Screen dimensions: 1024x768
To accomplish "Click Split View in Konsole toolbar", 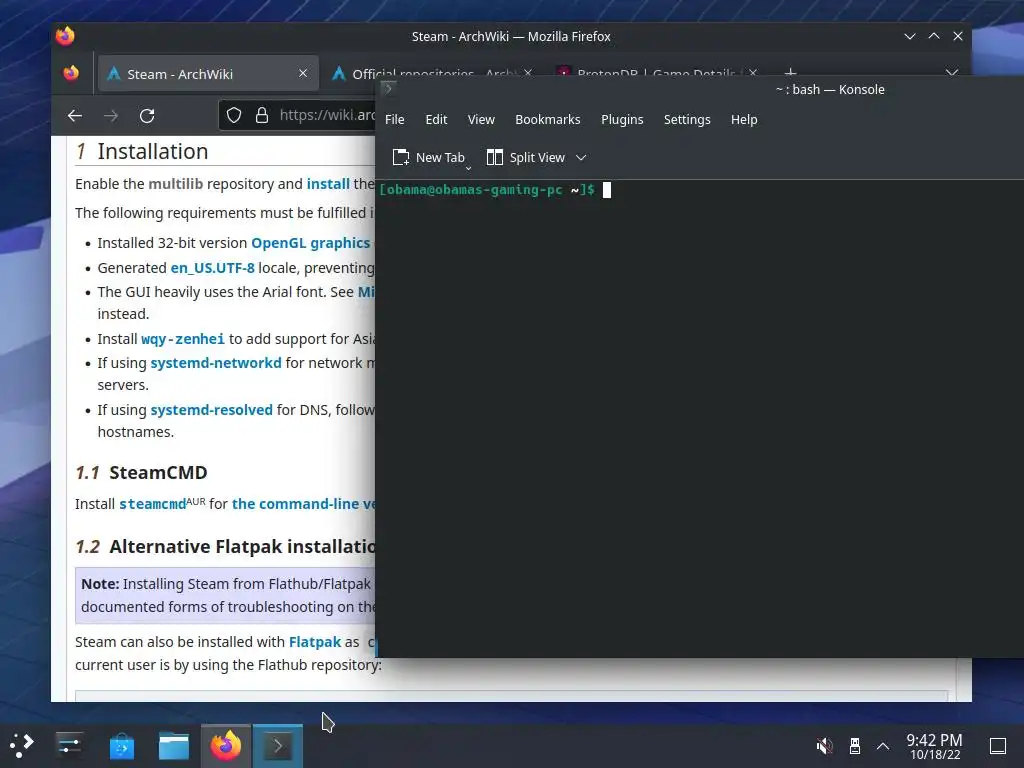I will (526, 157).
